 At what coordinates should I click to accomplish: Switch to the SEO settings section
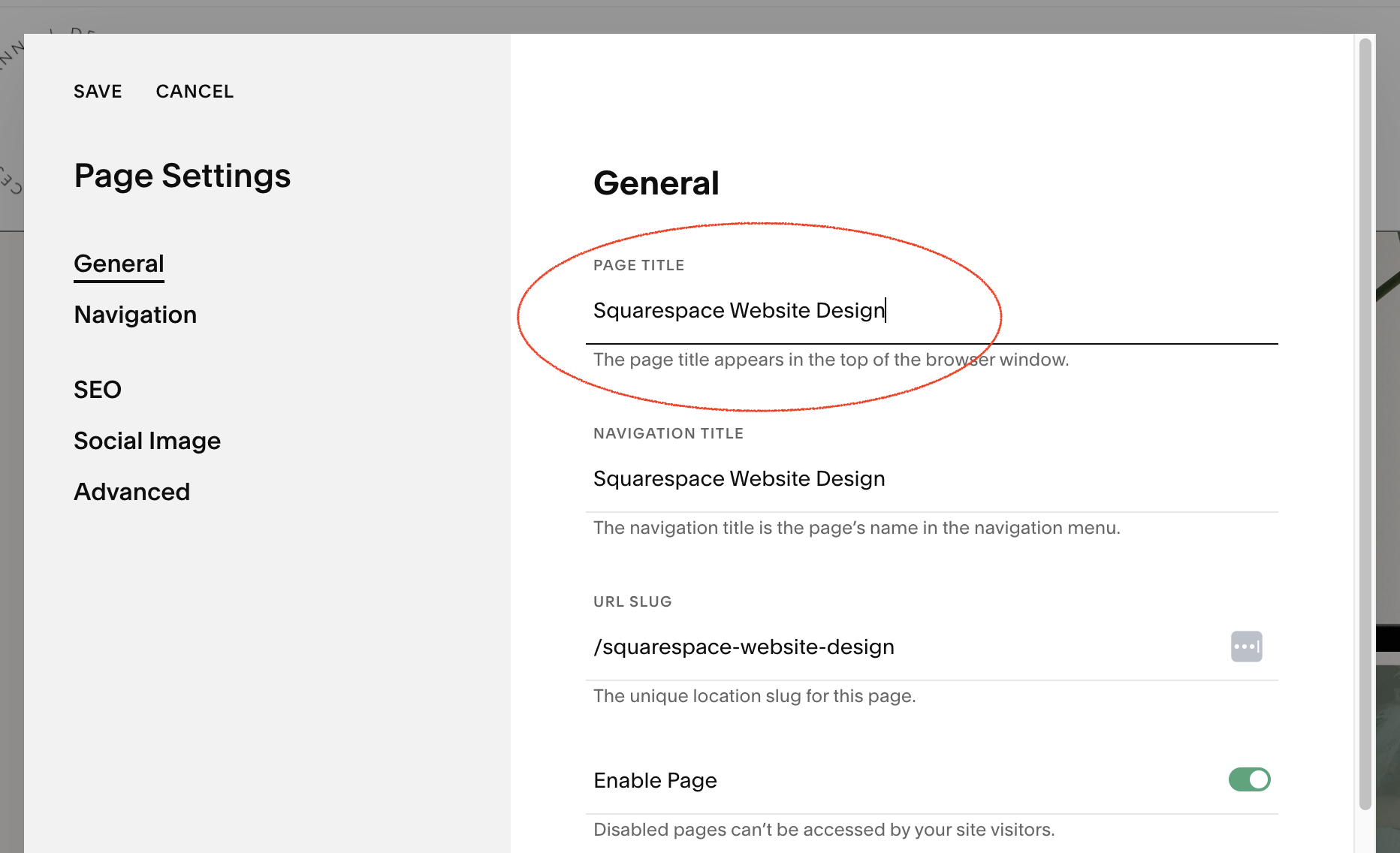pyautogui.click(x=98, y=389)
